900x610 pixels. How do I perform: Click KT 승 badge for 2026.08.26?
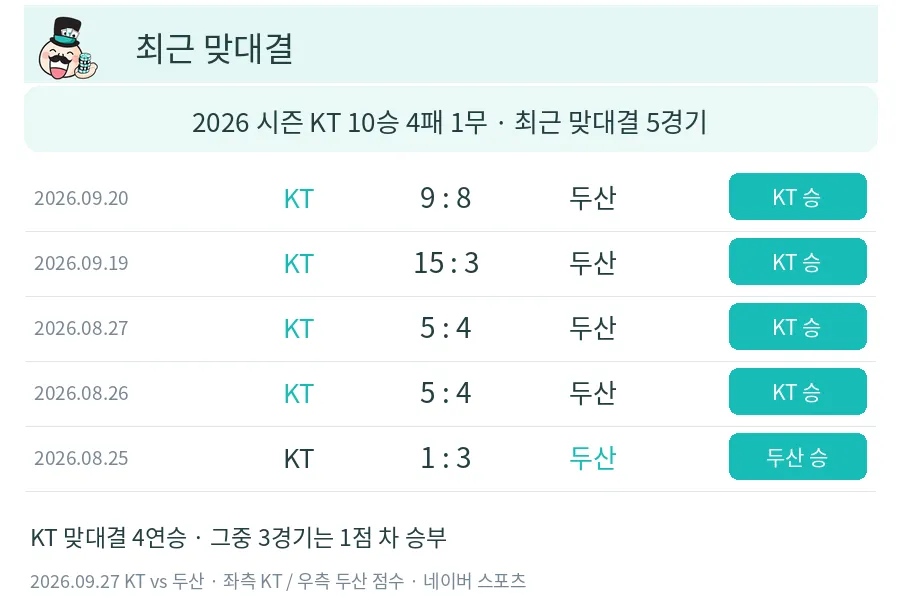[x=797, y=391]
